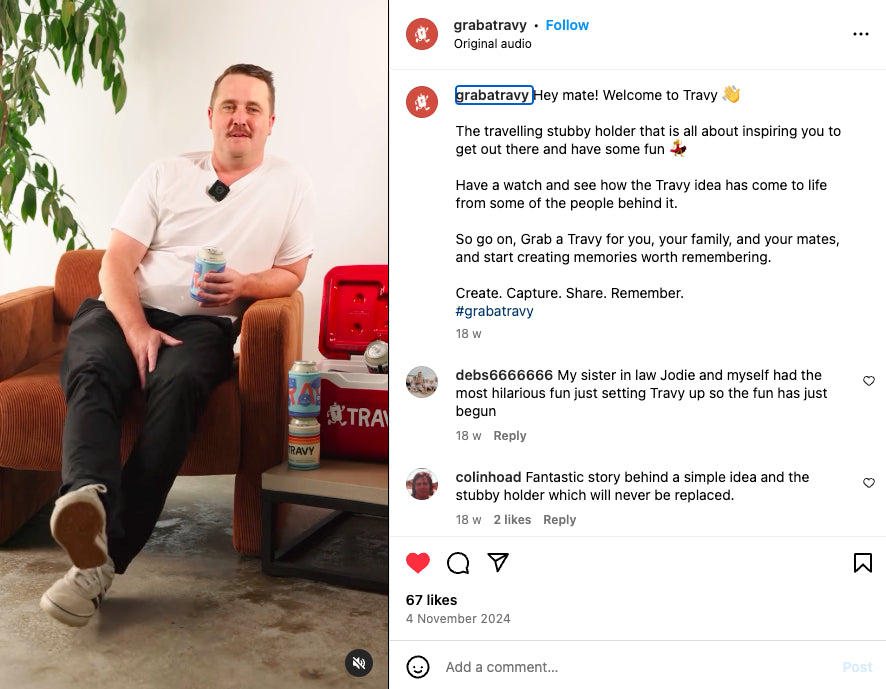Reply to colinhoad's comment
This screenshot has height=689, width=886.
click(x=559, y=519)
